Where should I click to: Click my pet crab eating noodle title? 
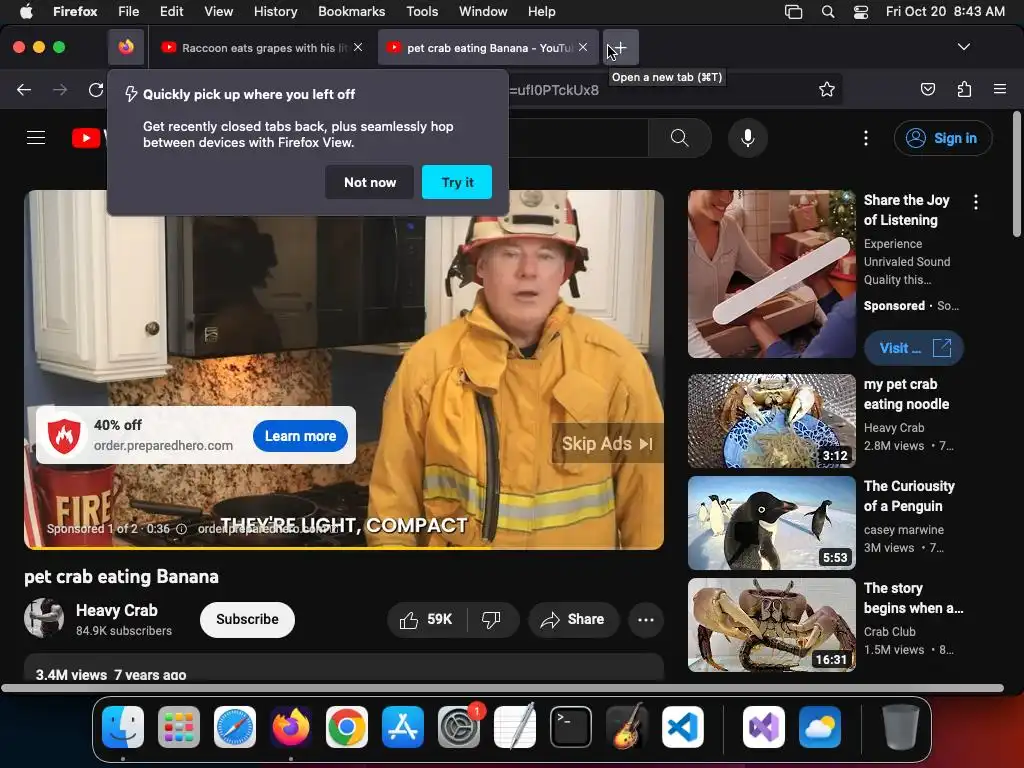click(906, 394)
